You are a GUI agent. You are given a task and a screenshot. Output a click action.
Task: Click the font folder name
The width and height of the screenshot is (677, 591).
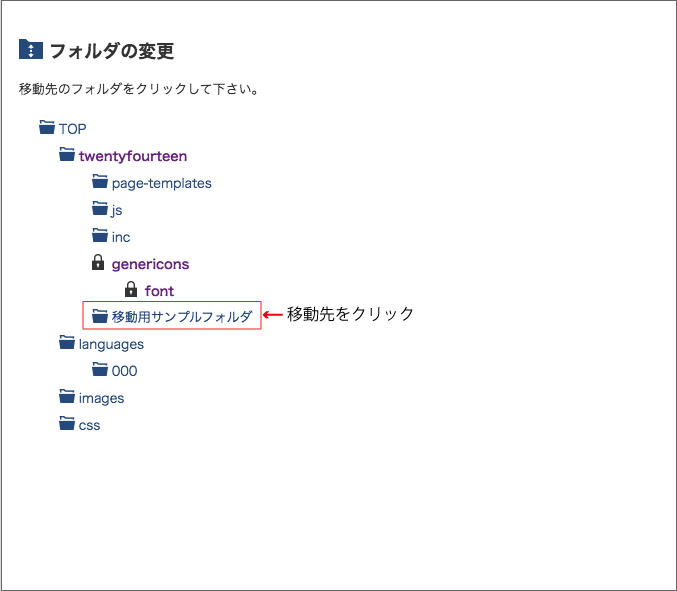click(159, 291)
